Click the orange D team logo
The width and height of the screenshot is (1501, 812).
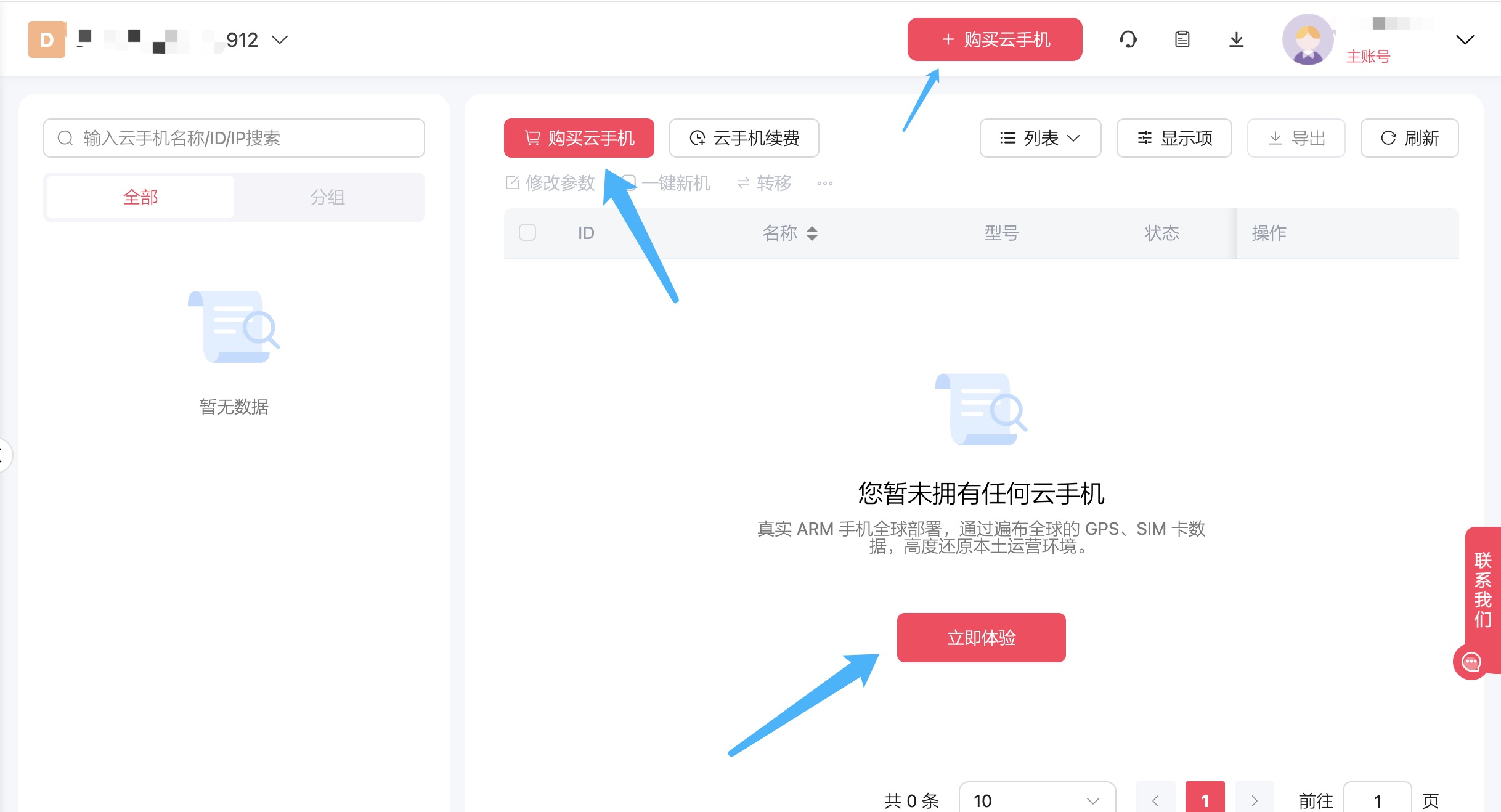tap(47, 39)
